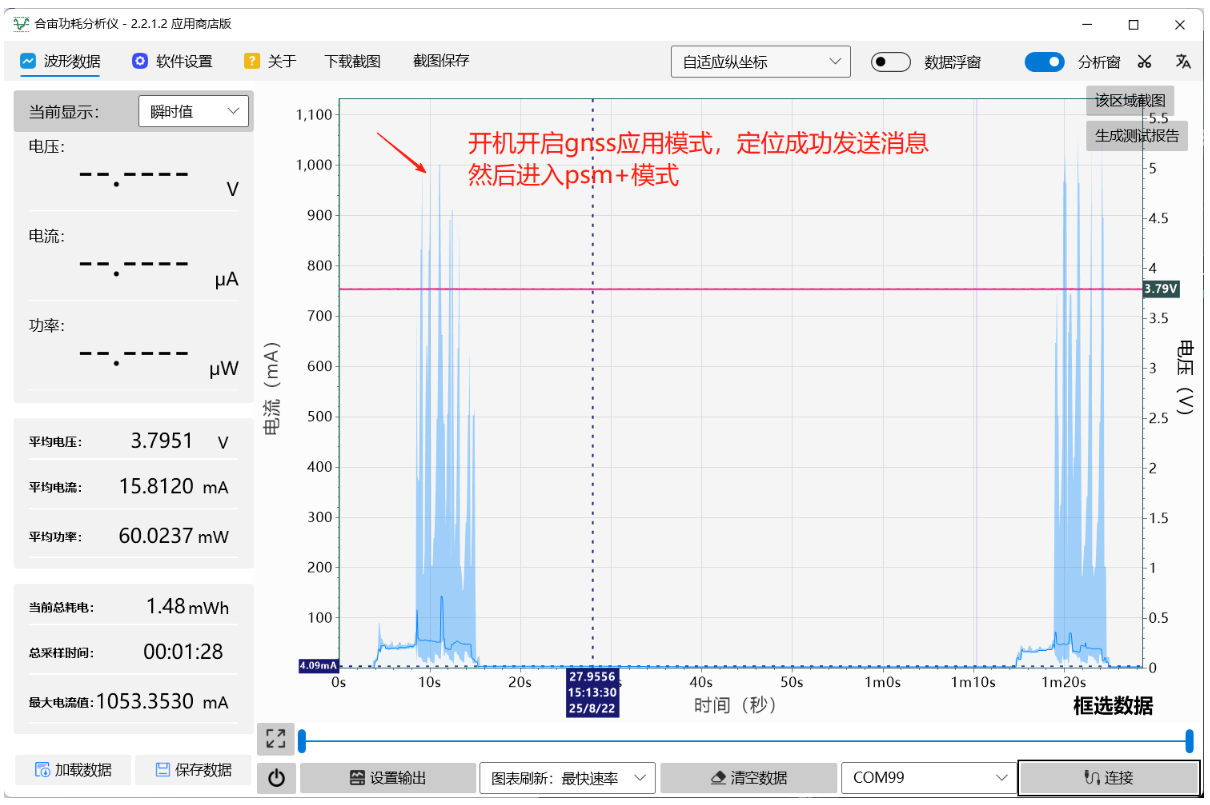This screenshot has height=805, width=1210.
Task: Enable the 数据浮窗 toggle switch
Action: click(890, 62)
